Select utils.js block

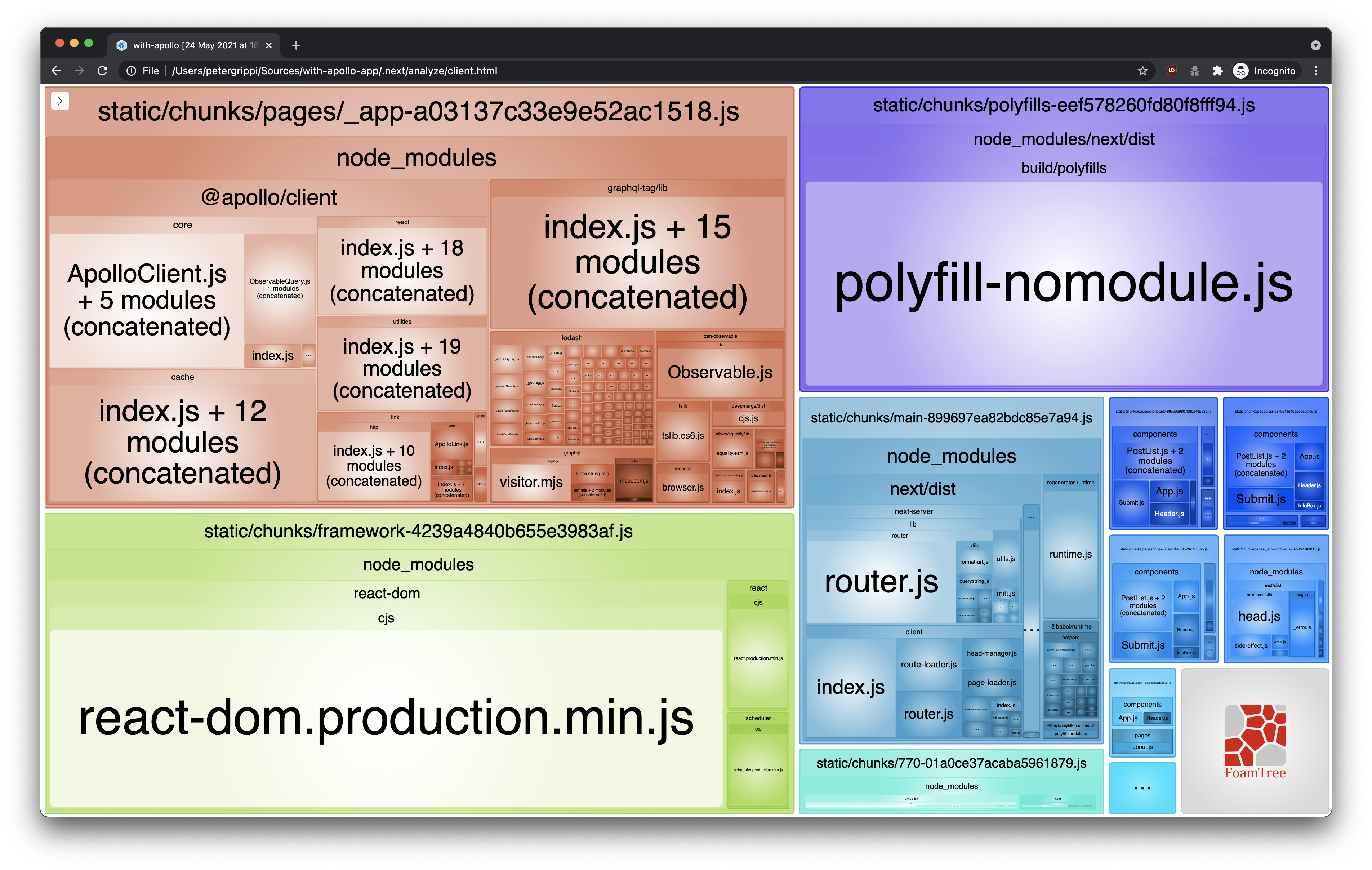pyautogui.click(x=1006, y=559)
